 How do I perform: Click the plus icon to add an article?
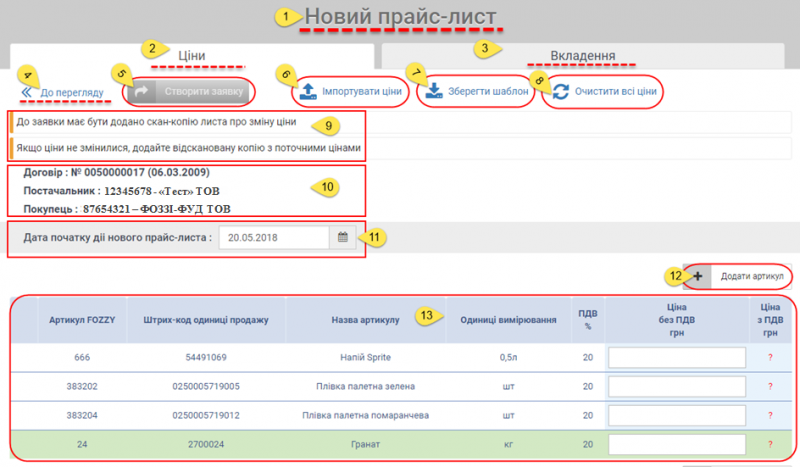tap(697, 275)
